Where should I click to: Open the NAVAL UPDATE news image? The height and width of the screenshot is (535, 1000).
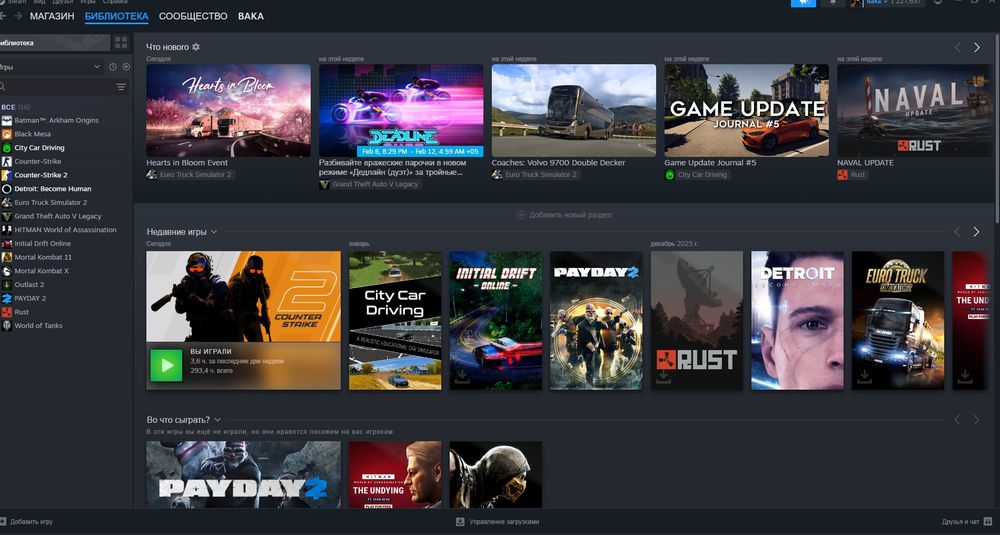(915, 110)
